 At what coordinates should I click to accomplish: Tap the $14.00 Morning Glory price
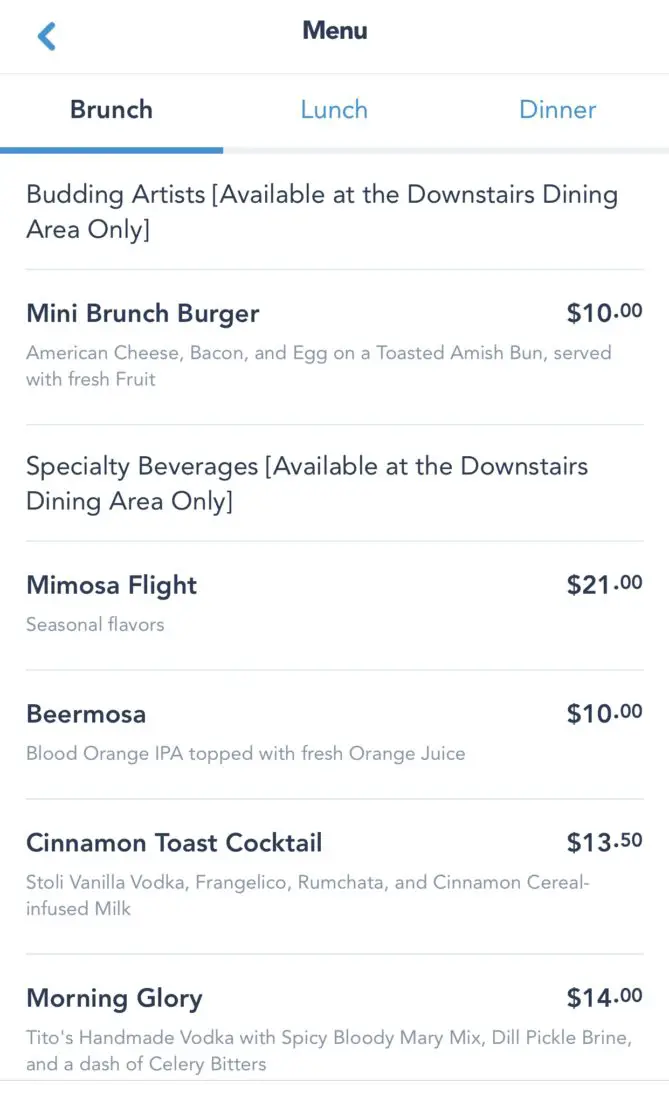coord(604,998)
